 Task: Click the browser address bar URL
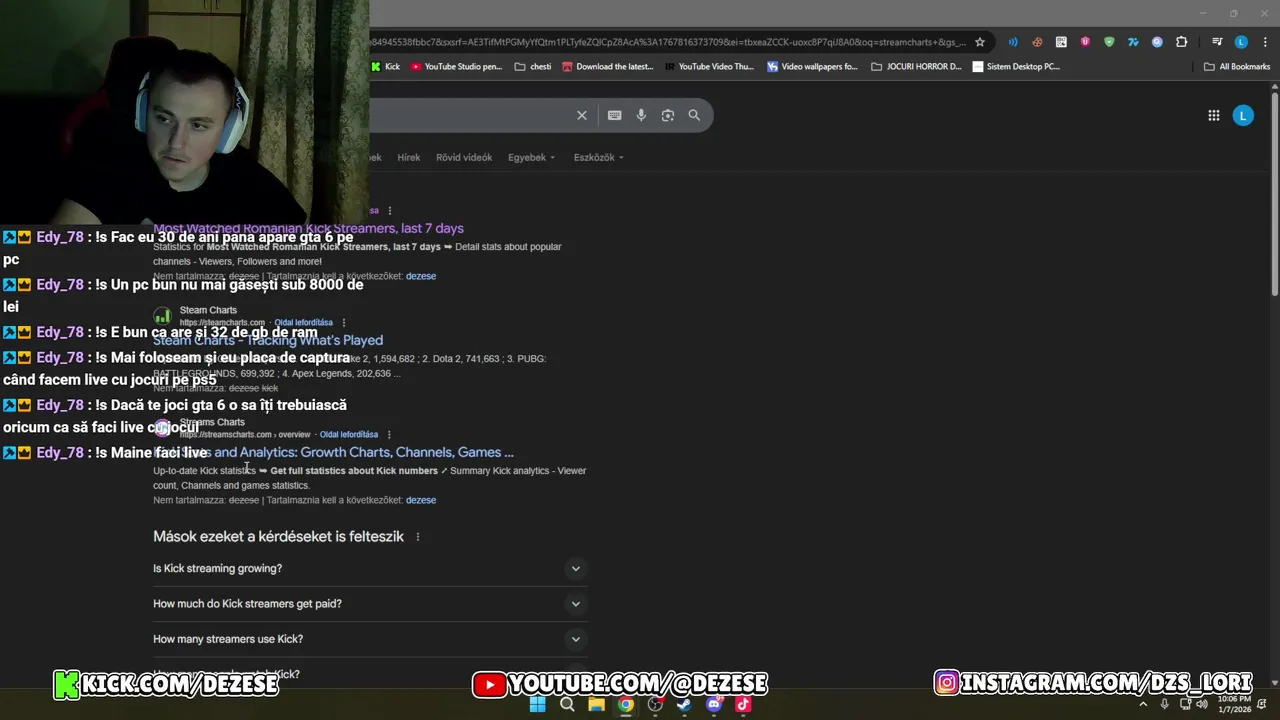tap(665, 42)
